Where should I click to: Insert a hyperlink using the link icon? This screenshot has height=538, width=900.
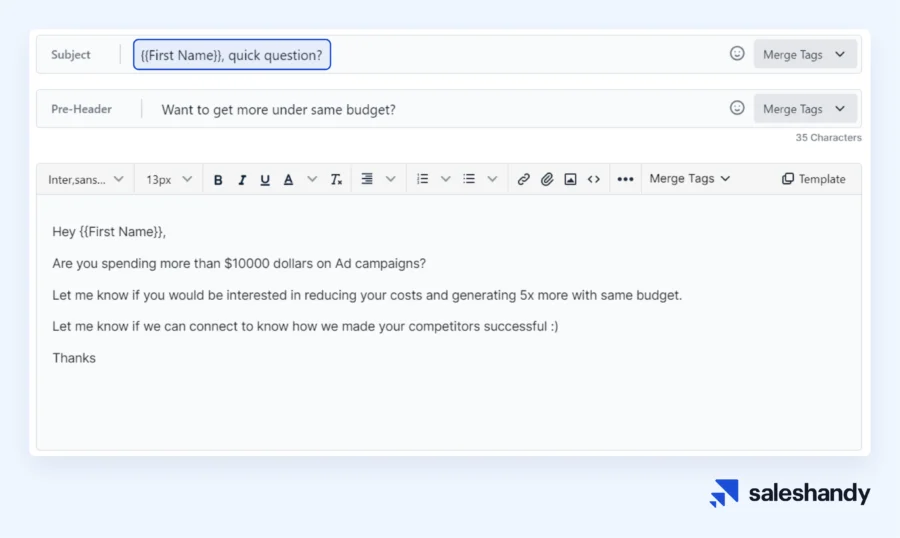tap(523, 179)
